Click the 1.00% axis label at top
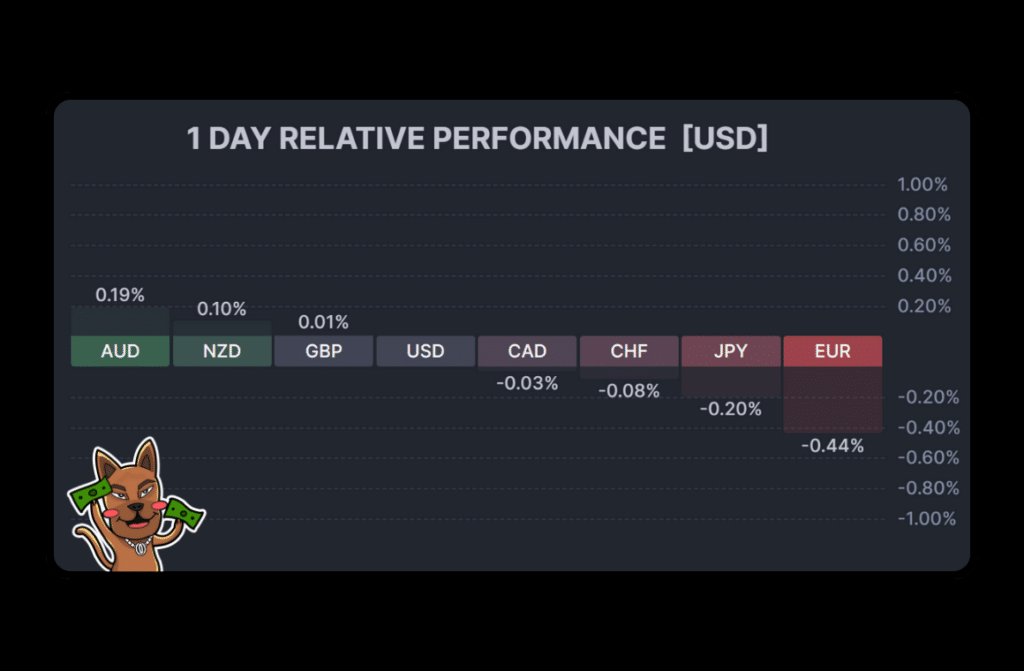The width and height of the screenshot is (1024, 671). point(923,185)
